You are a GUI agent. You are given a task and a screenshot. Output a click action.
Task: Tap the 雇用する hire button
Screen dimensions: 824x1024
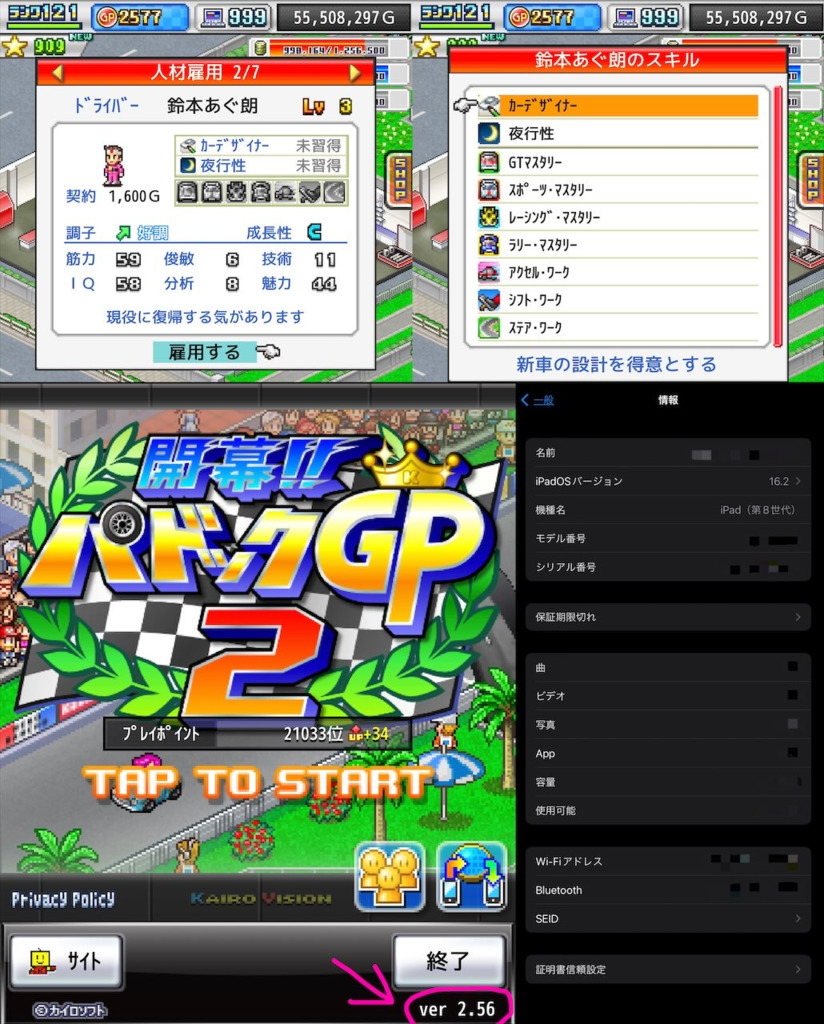coord(205,352)
